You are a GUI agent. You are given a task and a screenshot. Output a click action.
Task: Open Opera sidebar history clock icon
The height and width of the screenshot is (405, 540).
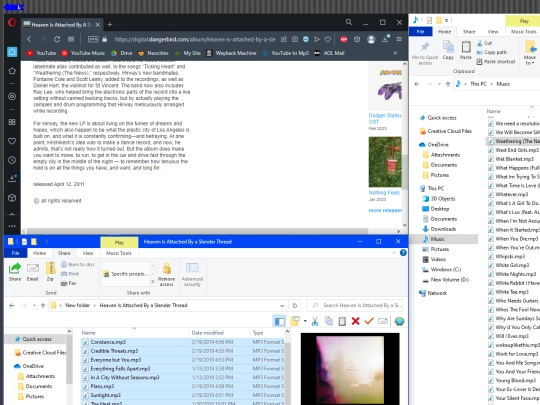point(12,160)
